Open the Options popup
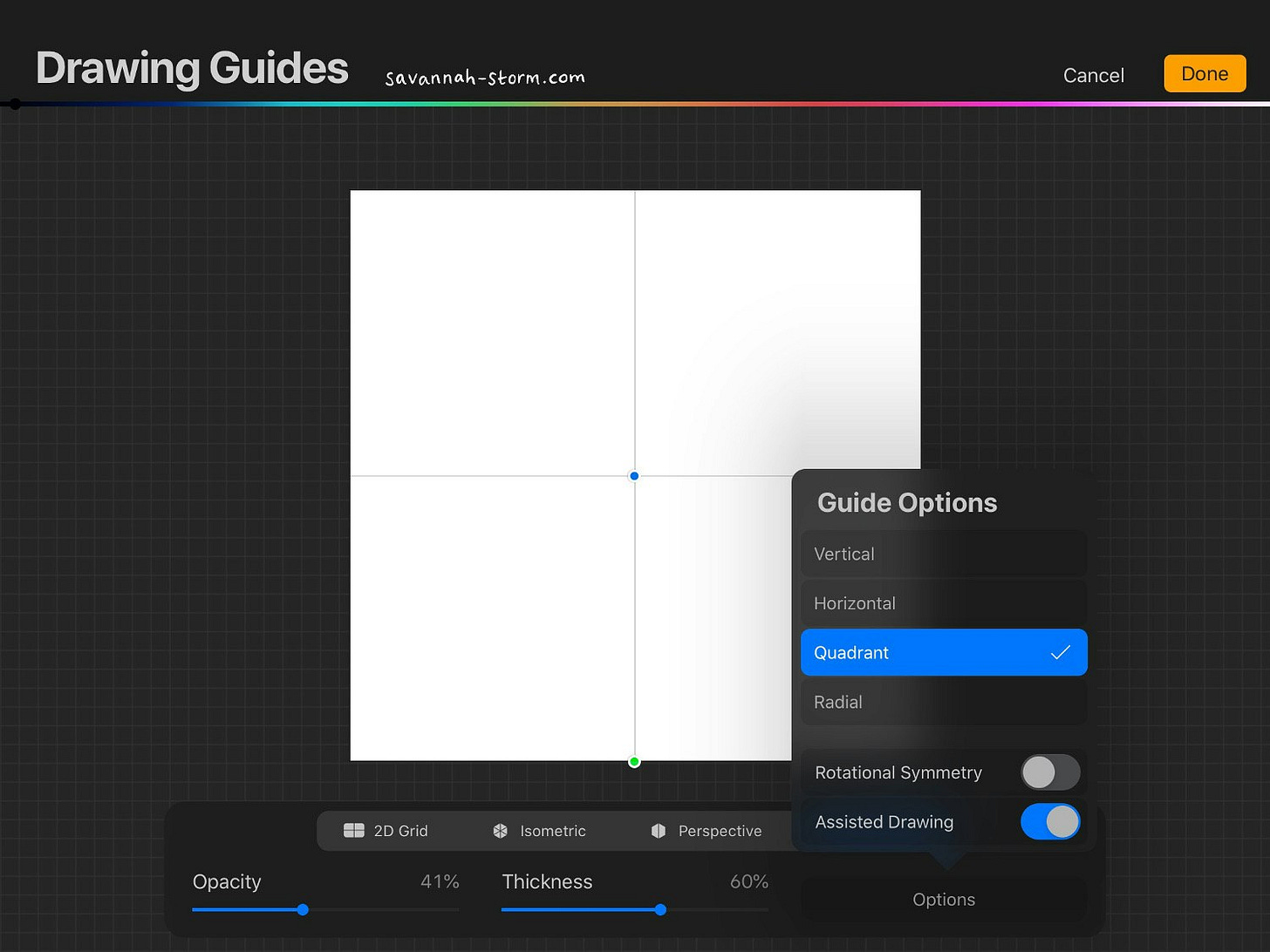 click(x=944, y=899)
